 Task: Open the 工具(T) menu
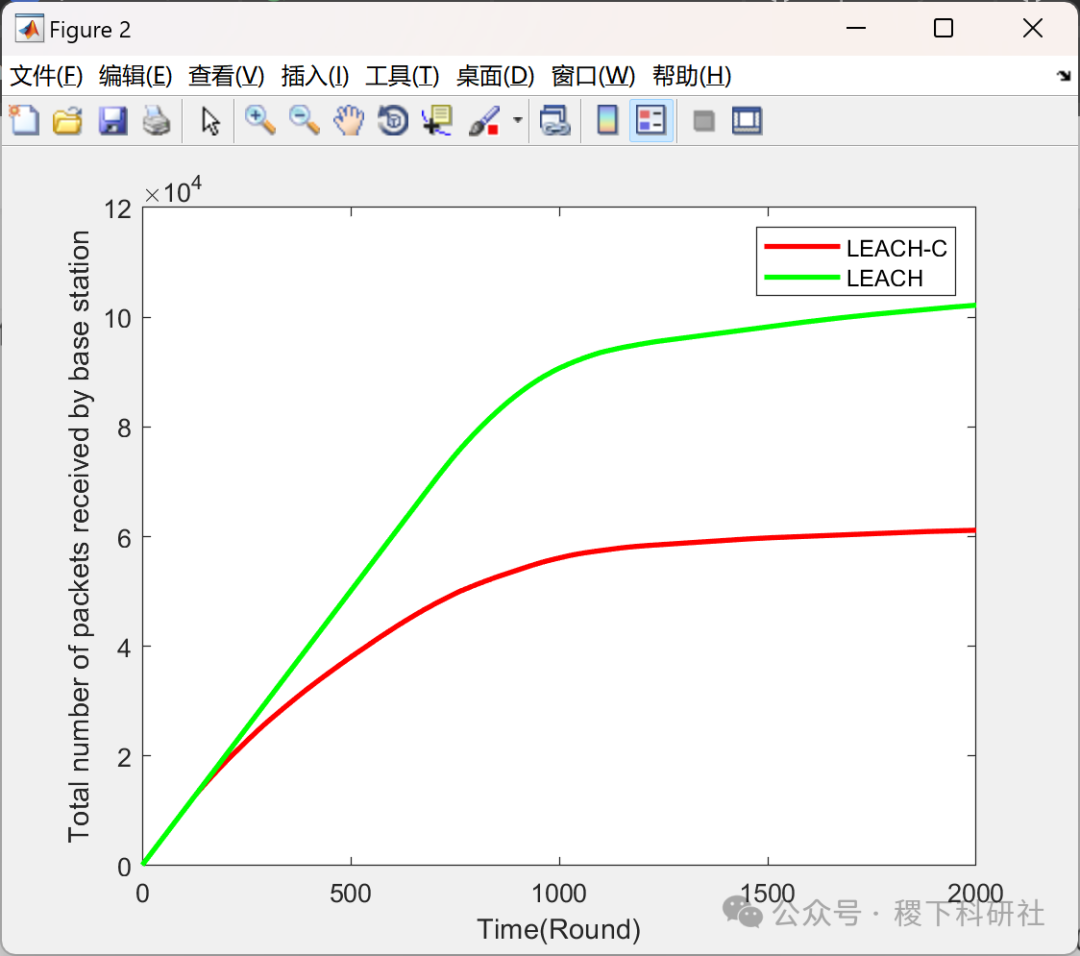[x=402, y=76]
